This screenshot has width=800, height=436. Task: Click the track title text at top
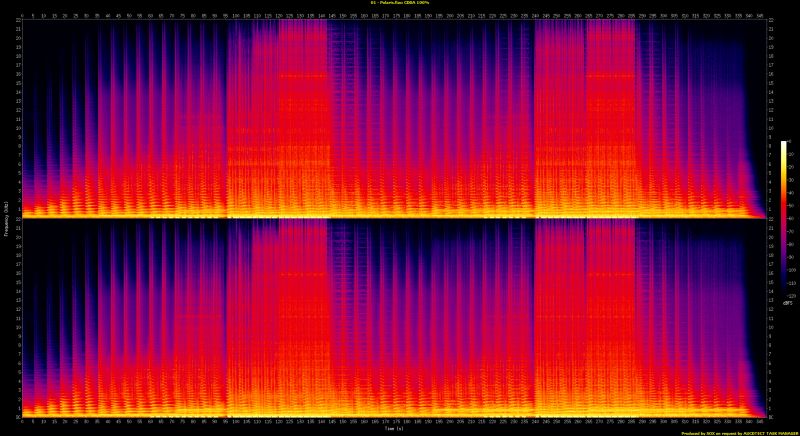[399, 3]
